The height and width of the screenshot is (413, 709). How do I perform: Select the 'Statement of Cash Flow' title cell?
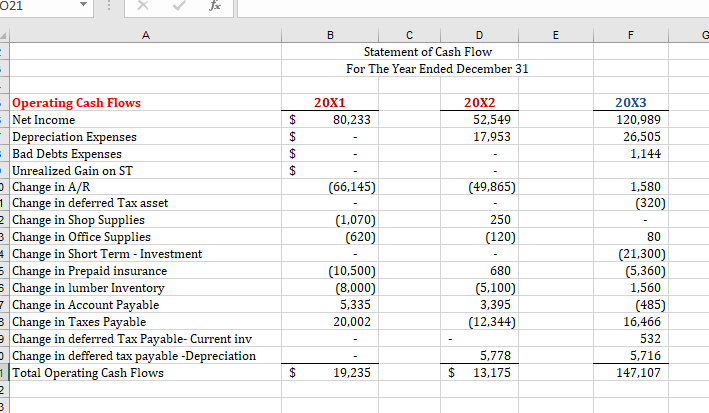(428, 52)
